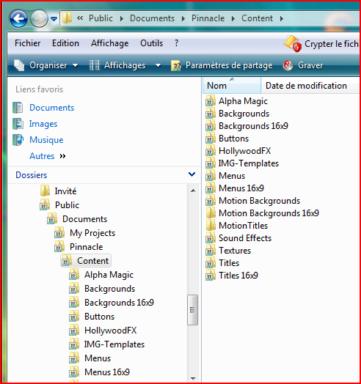361x384 pixels.
Task: Open the Fichier menu
Action: [x=27, y=43]
